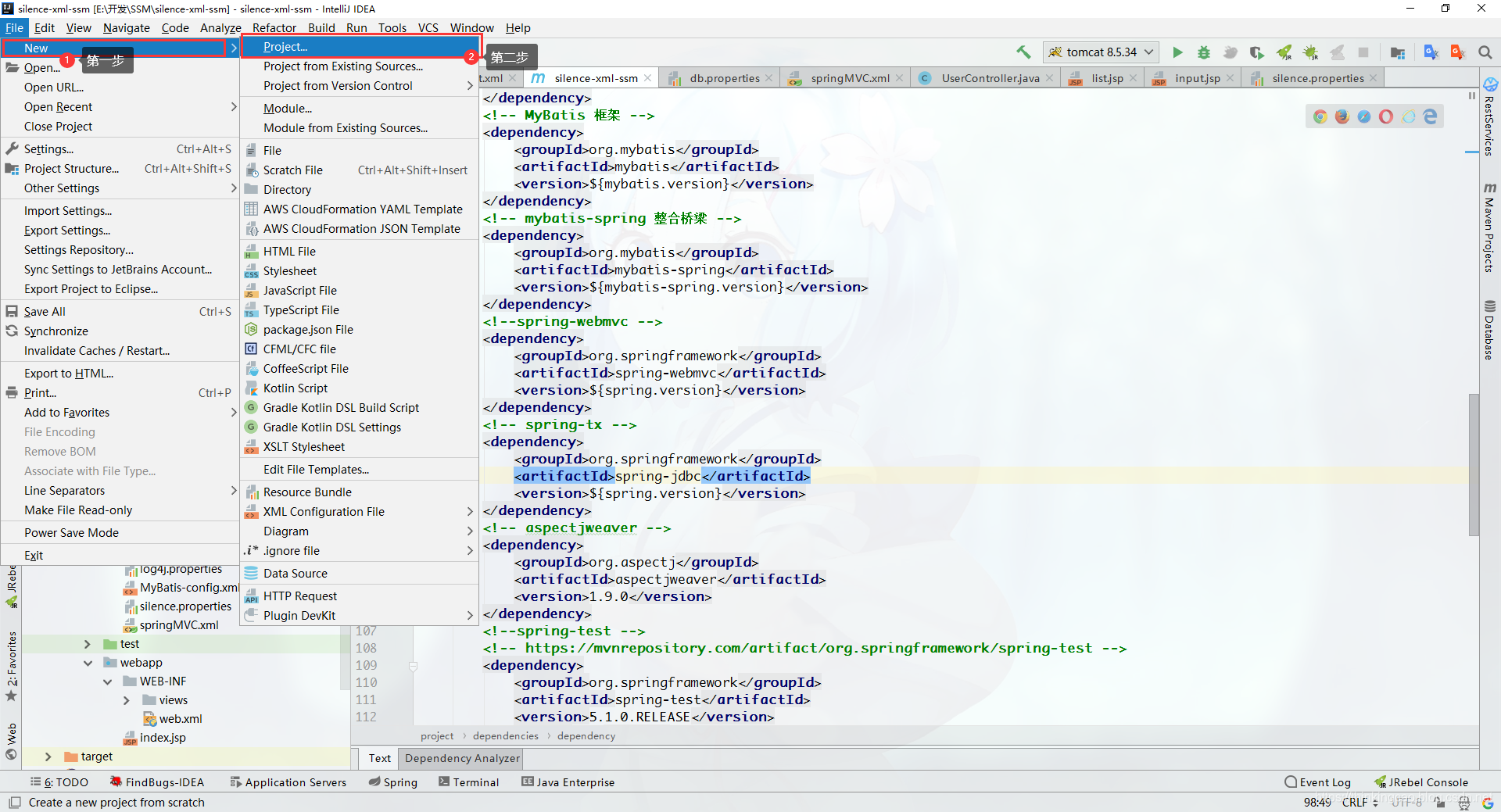Click the editor vertical scrollbar thumb

[1474, 465]
